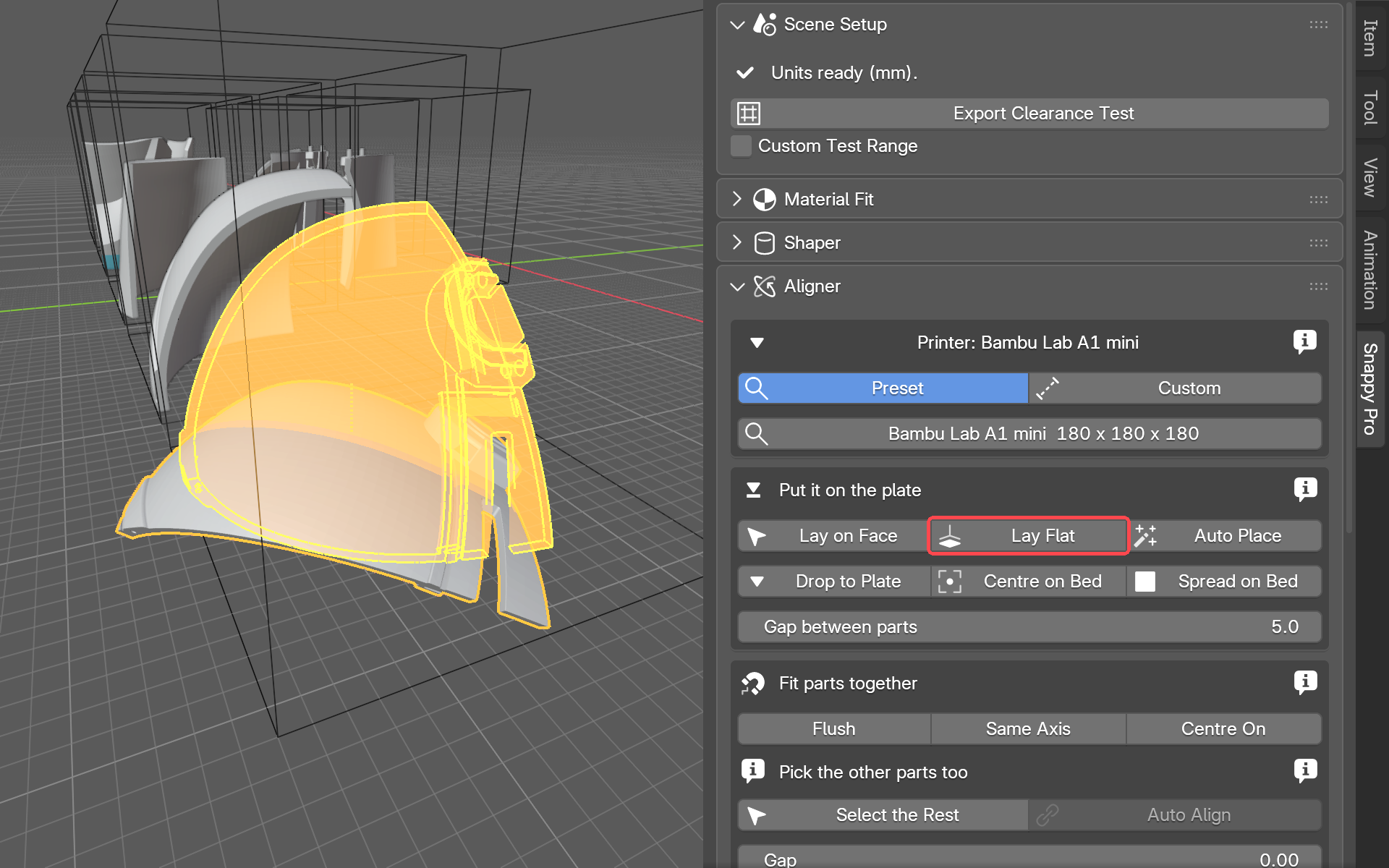This screenshot has width=1389, height=868.
Task: Click the Shaper cylinder icon
Action: [765, 243]
